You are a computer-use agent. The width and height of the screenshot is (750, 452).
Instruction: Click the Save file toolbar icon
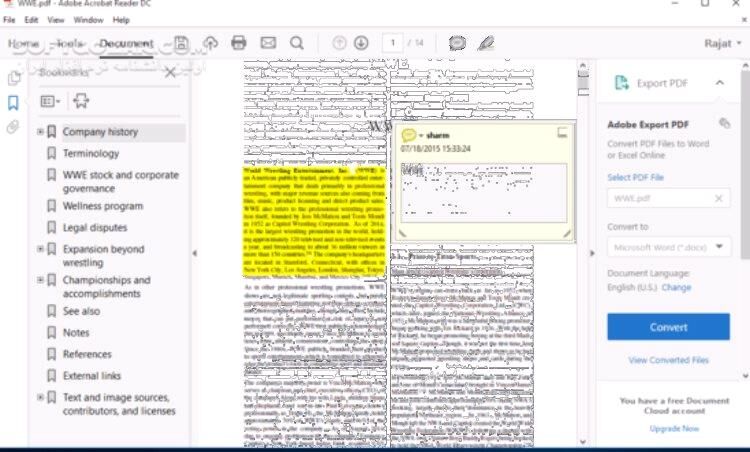coord(181,43)
